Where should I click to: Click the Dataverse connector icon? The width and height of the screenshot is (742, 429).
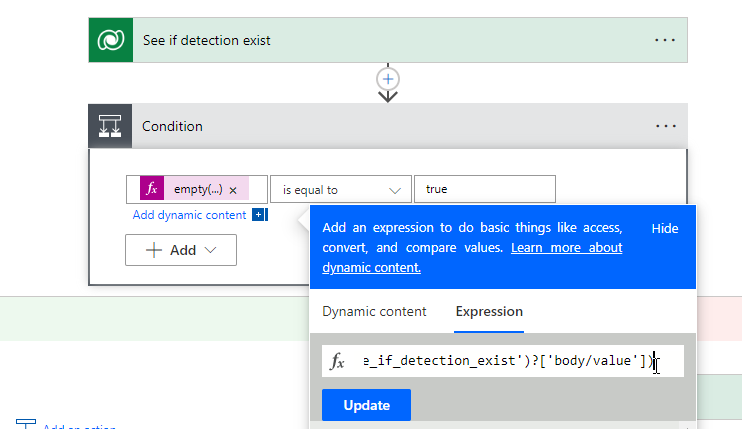[110, 40]
